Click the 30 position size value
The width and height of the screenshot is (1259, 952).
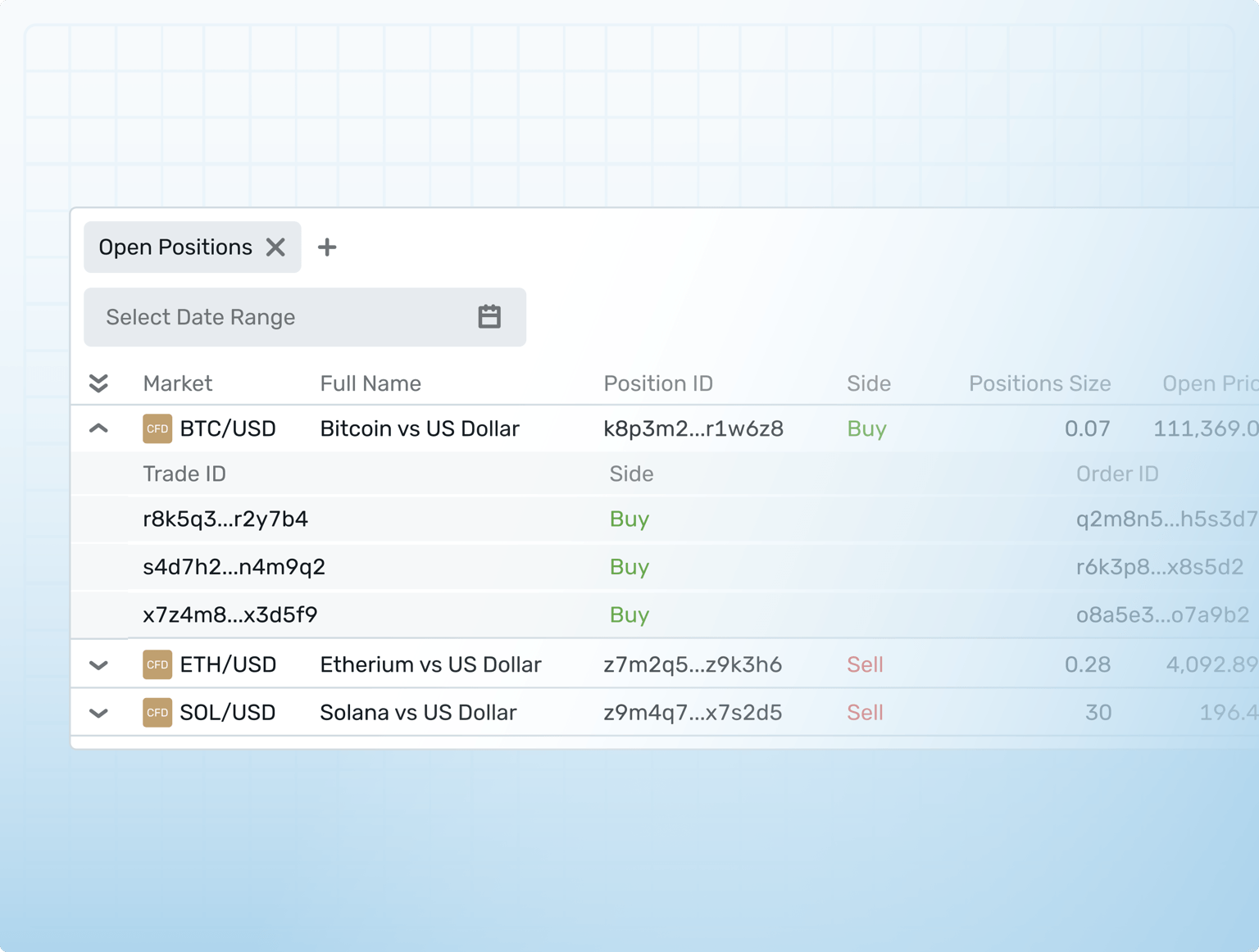coord(1098,713)
